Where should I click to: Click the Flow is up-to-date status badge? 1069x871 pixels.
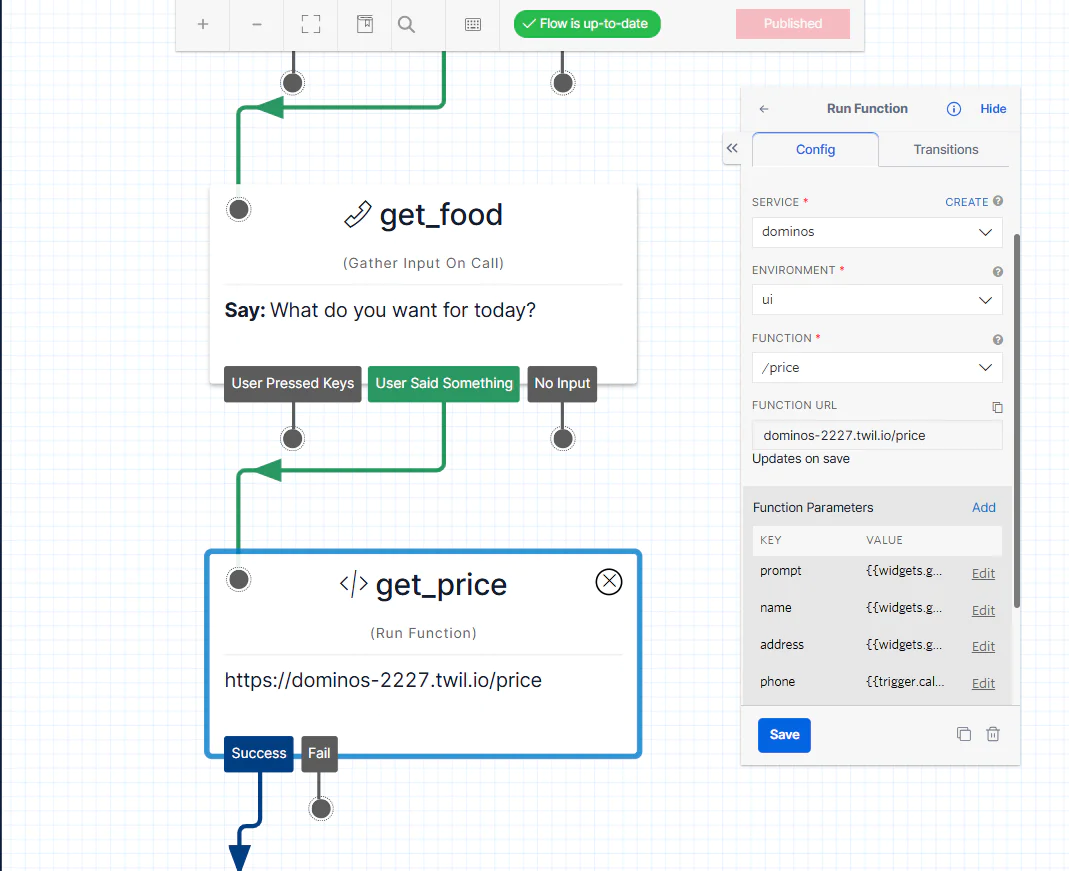pos(587,24)
